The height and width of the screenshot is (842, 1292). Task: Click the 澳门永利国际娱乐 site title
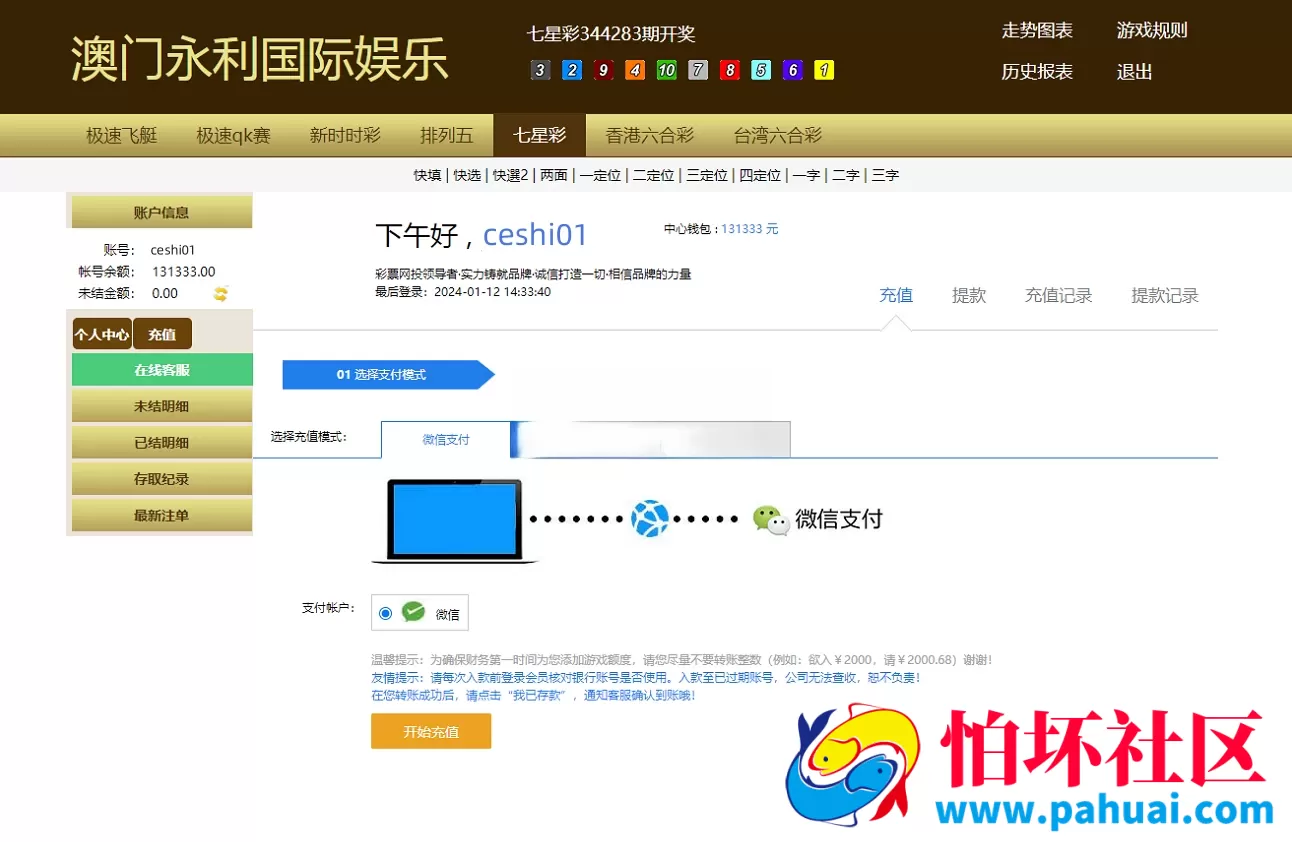[260, 58]
